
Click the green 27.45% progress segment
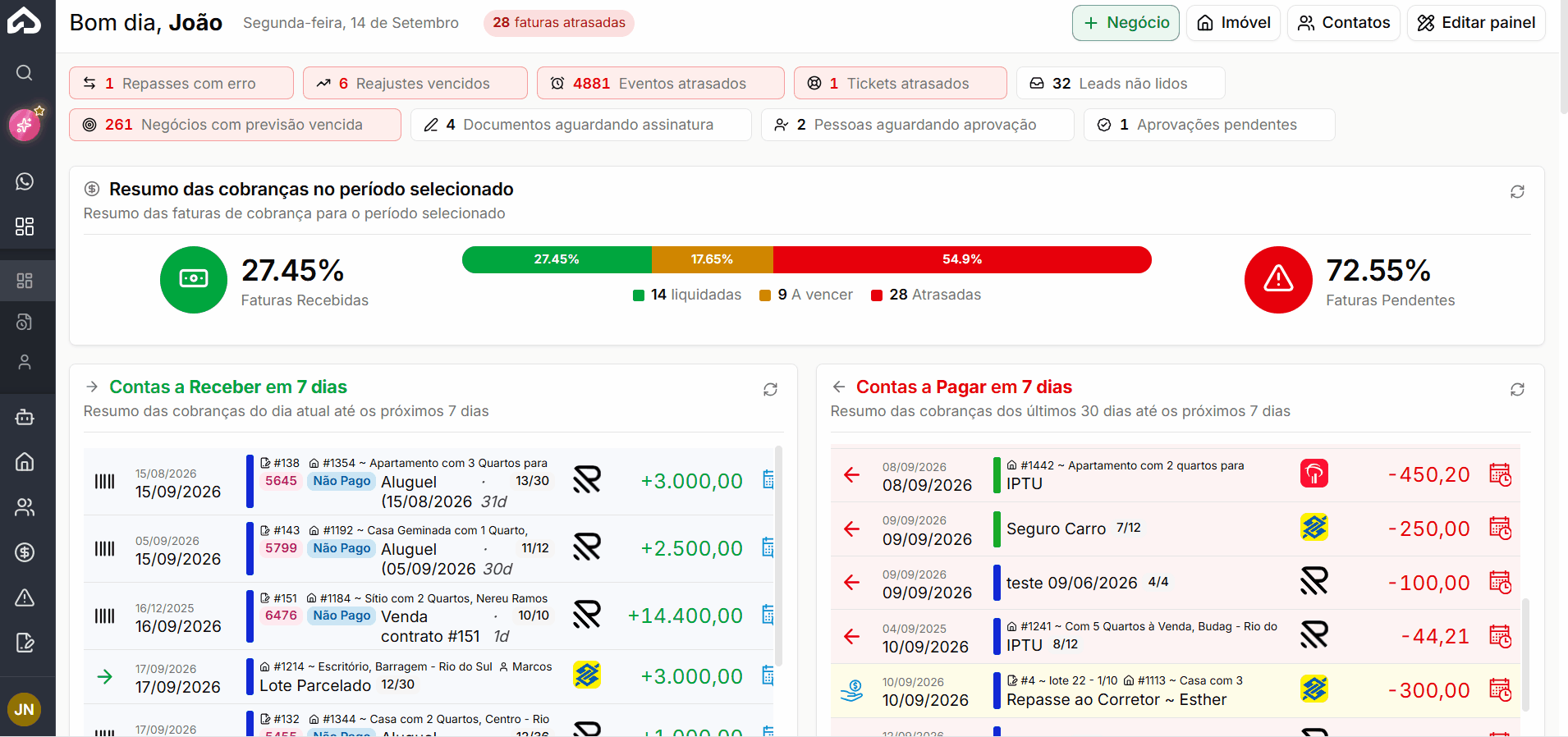(557, 259)
